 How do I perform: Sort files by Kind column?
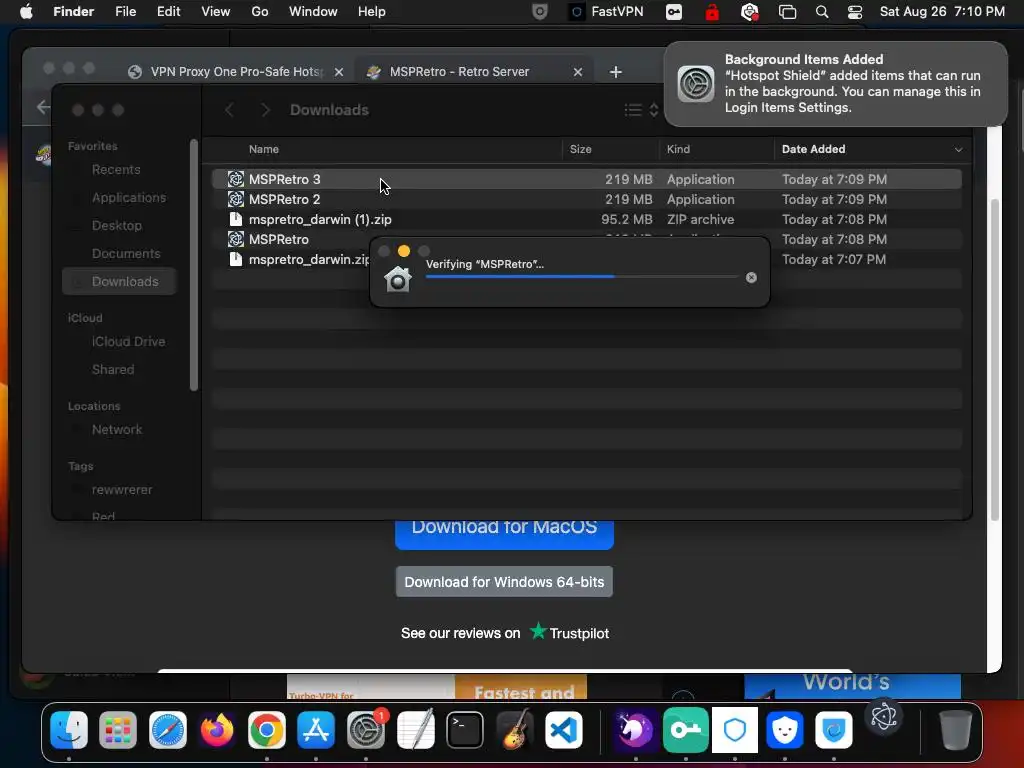point(678,150)
